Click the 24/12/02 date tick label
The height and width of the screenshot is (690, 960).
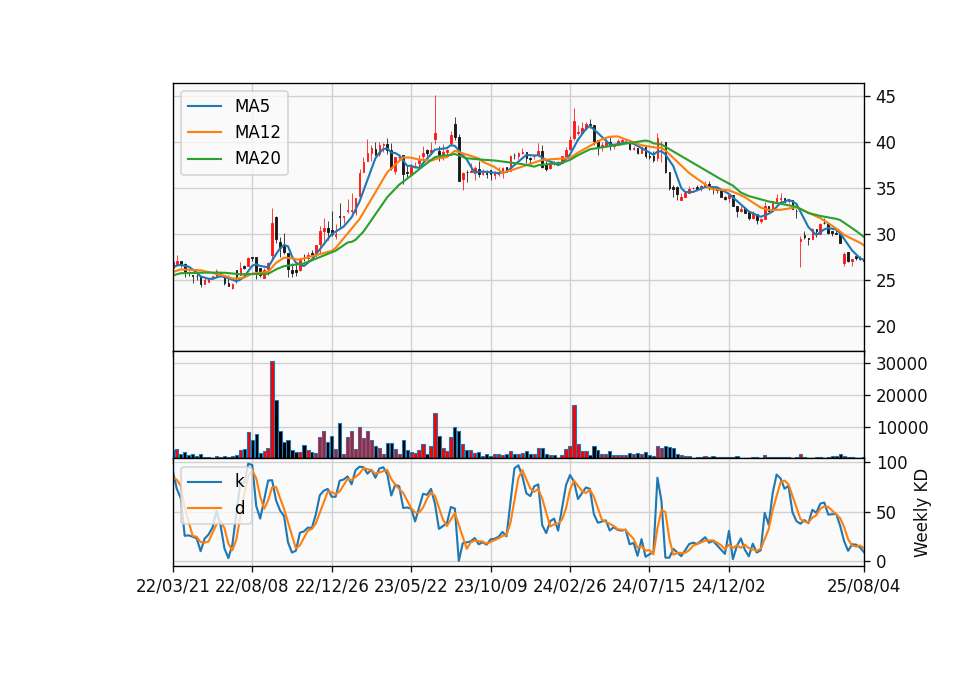point(729,586)
